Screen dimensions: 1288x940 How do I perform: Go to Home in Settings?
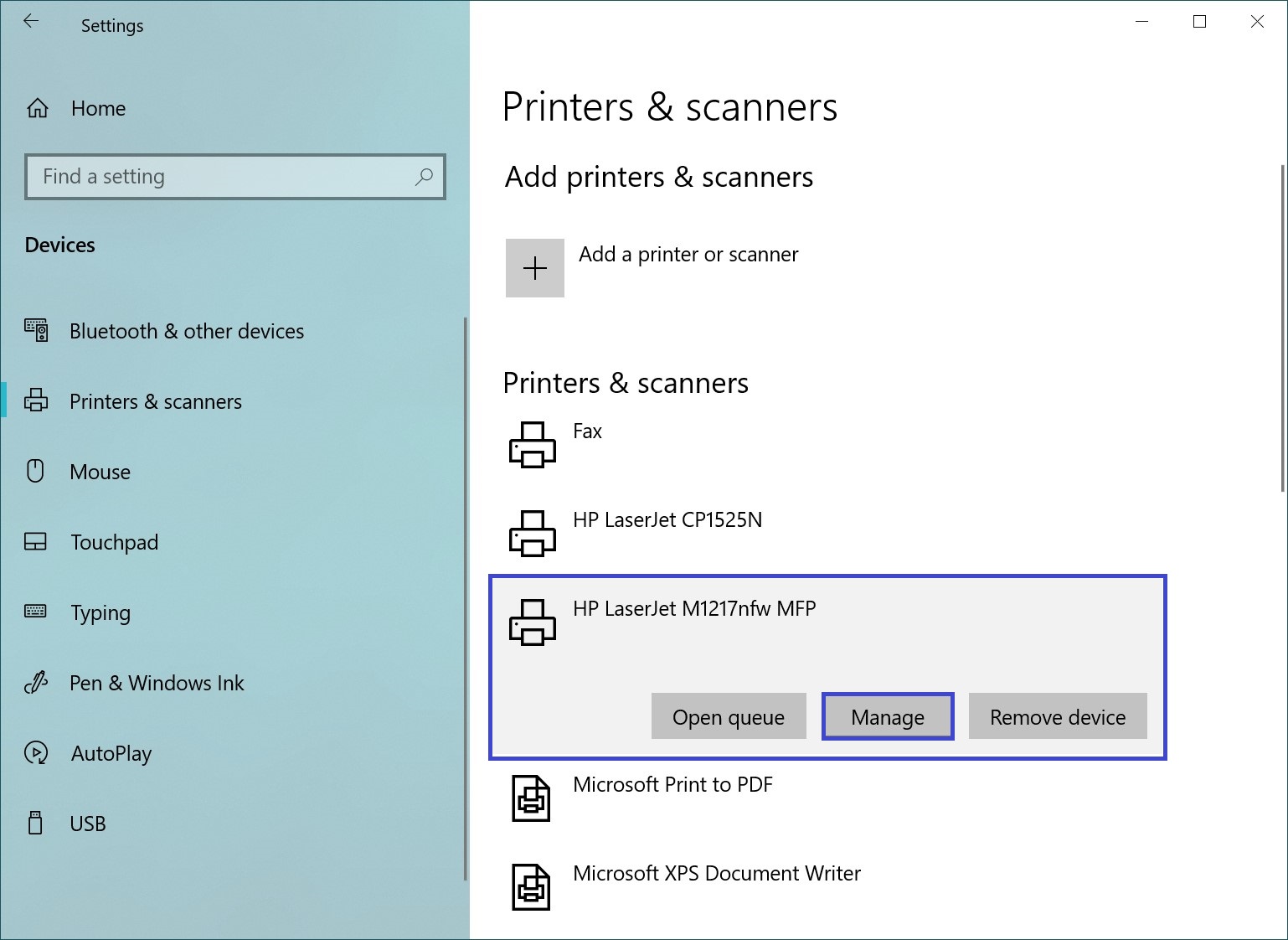click(x=98, y=108)
